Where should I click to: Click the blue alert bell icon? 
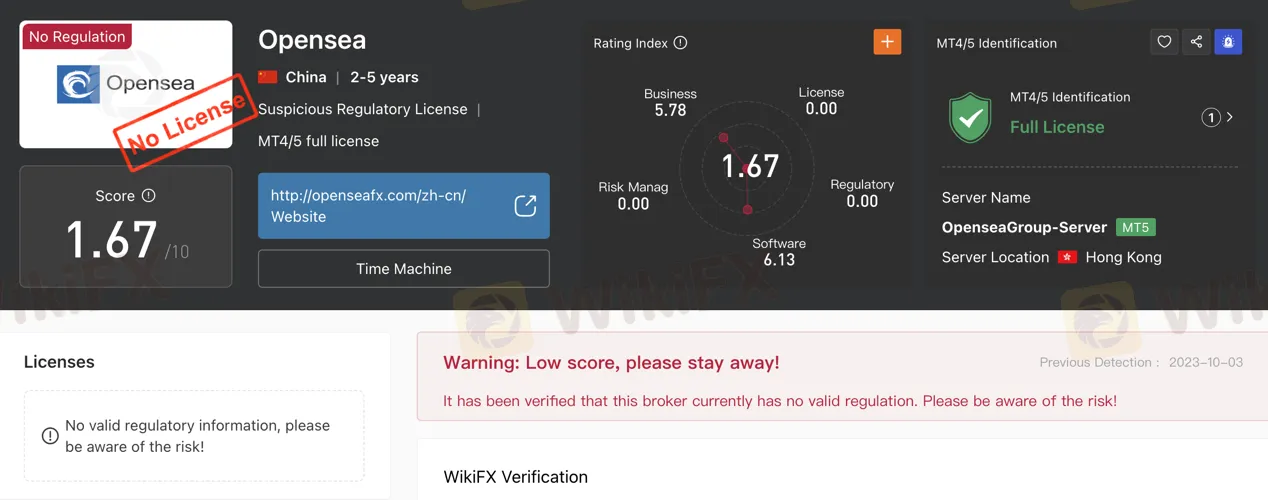tap(1228, 42)
